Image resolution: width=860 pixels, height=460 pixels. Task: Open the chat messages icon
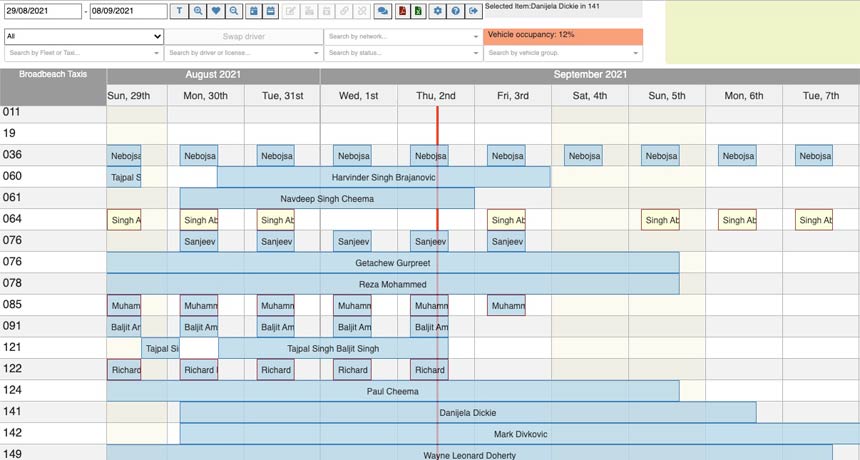tap(381, 11)
